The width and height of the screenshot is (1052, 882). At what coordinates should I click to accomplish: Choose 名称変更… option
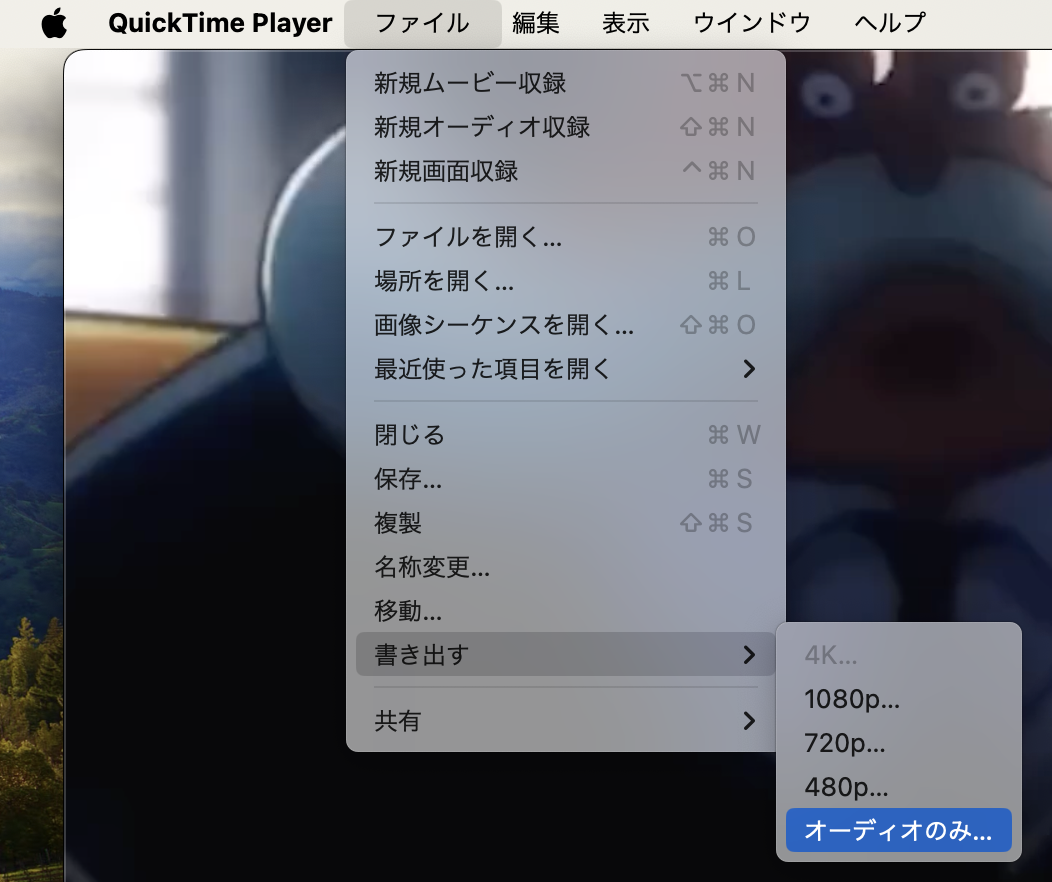(566, 567)
